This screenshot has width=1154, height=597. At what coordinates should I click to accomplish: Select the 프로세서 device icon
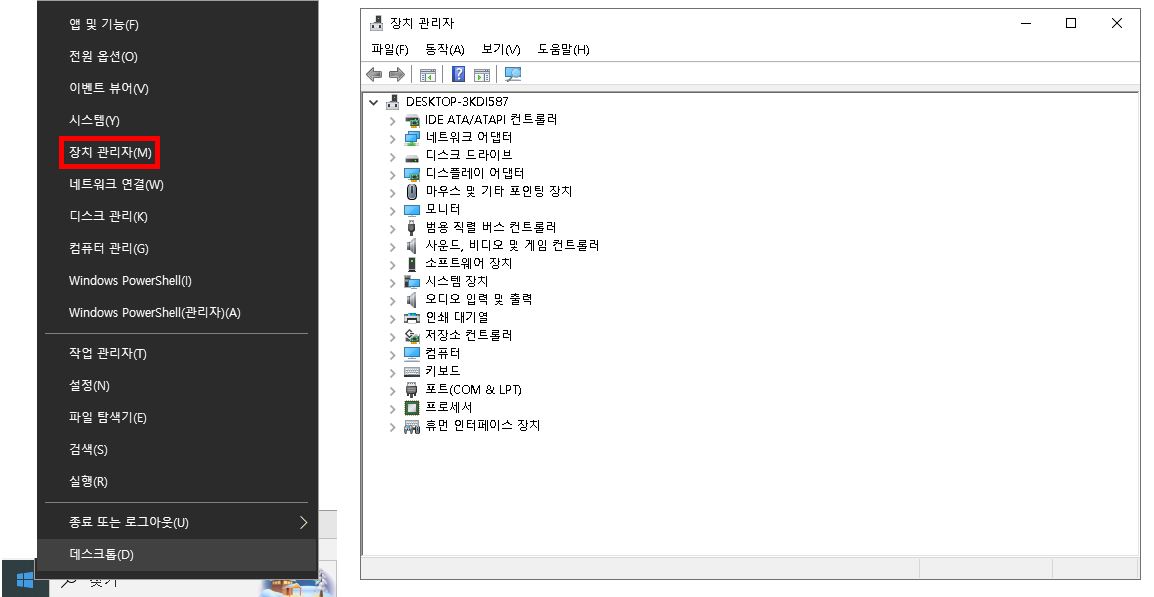coord(410,407)
